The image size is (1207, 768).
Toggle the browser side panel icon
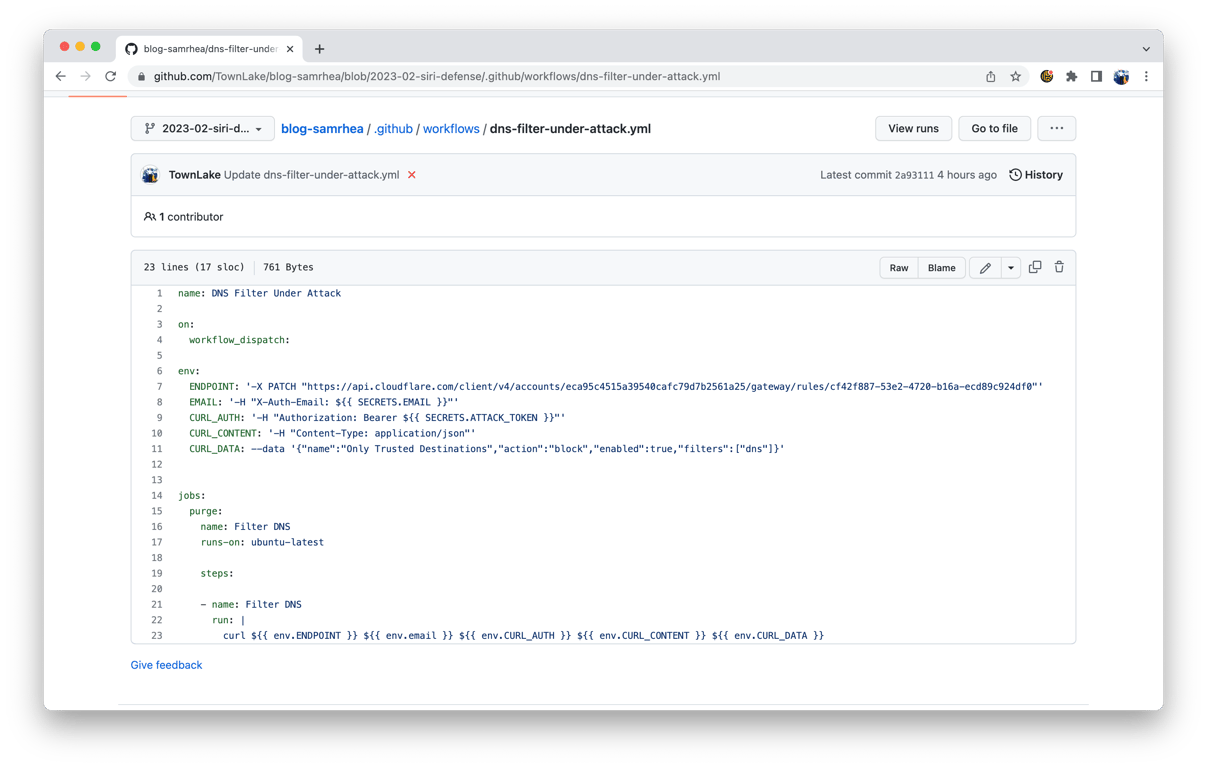(x=1096, y=76)
